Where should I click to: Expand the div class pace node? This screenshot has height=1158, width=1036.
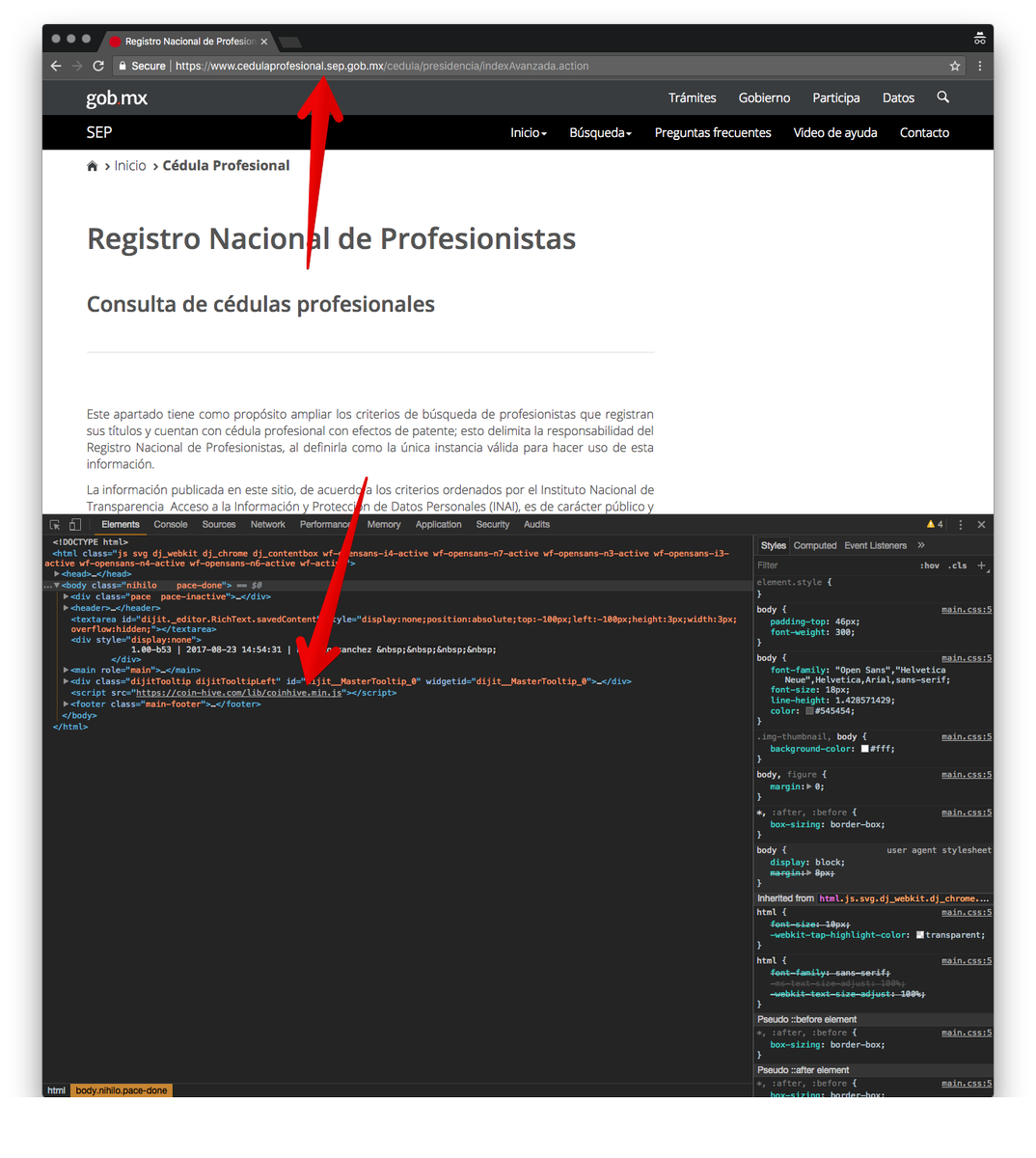(x=66, y=597)
